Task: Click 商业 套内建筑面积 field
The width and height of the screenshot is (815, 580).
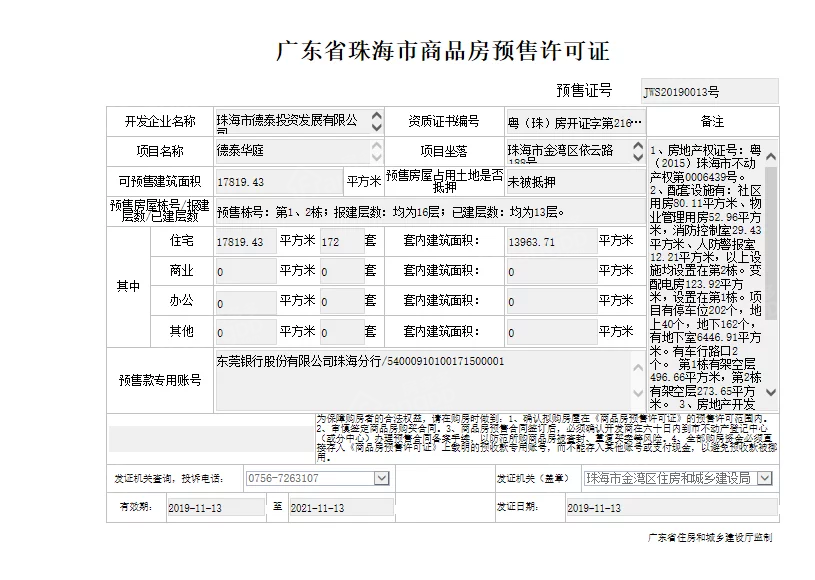Action: coord(551,271)
